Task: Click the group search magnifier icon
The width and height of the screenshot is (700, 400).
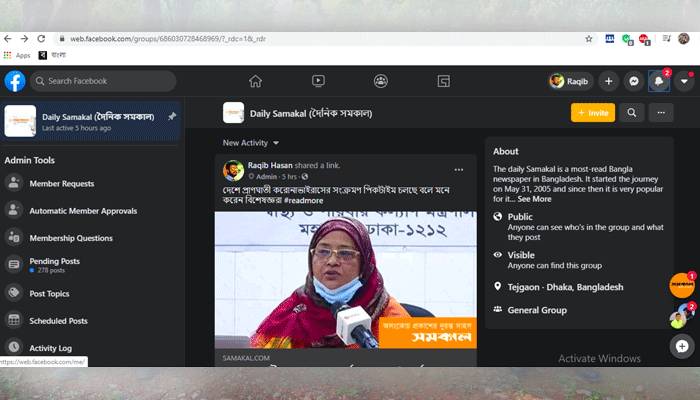Action: [632, 112]
